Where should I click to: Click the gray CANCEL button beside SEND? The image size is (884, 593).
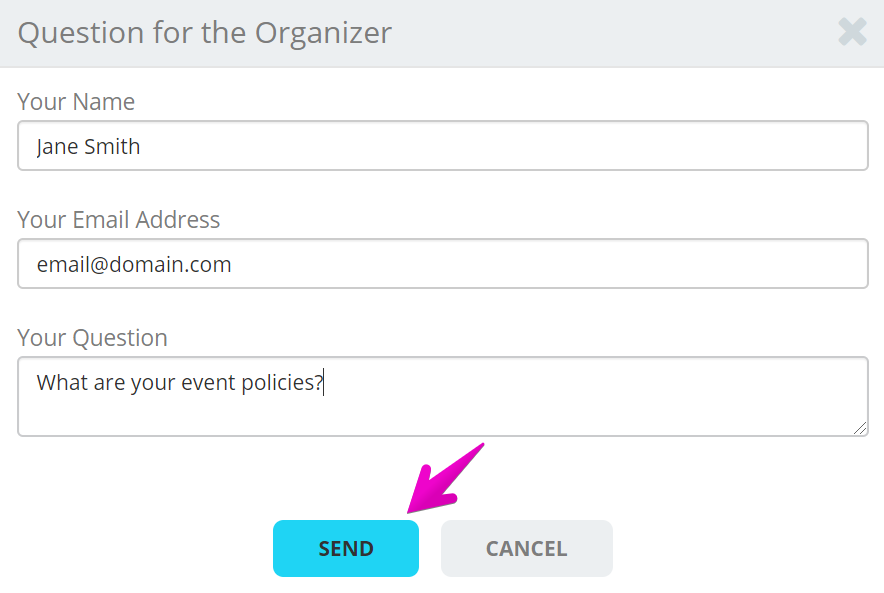coord(527,548)
